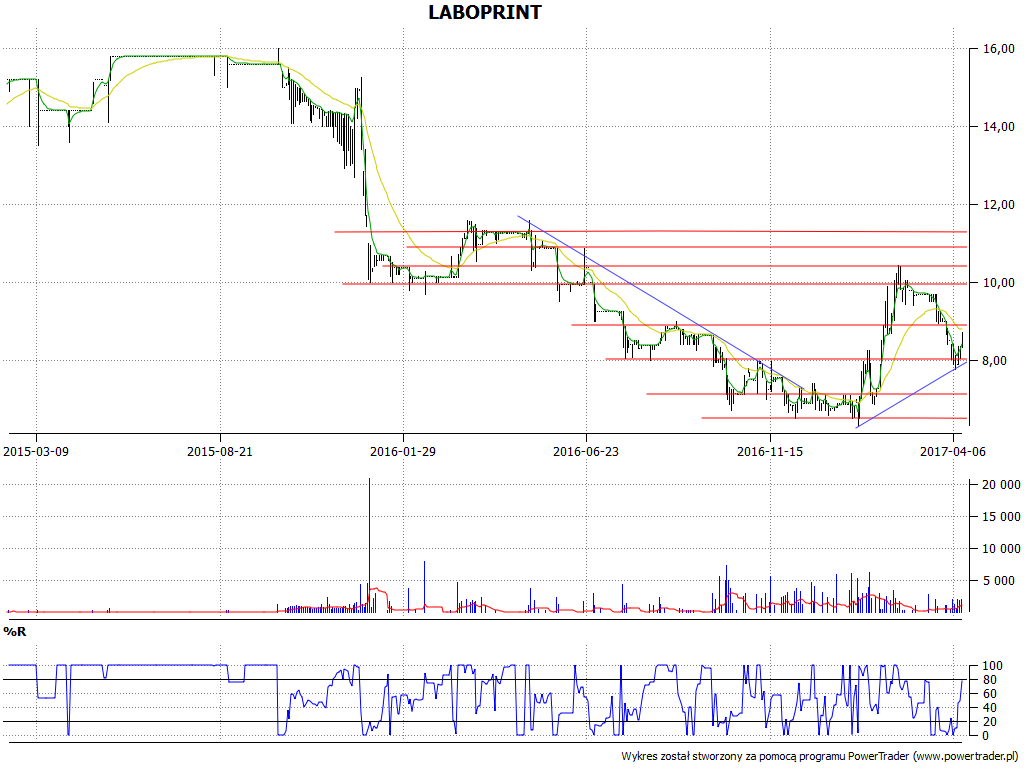Open the PowerTrader credit footer text

(820, 756)
